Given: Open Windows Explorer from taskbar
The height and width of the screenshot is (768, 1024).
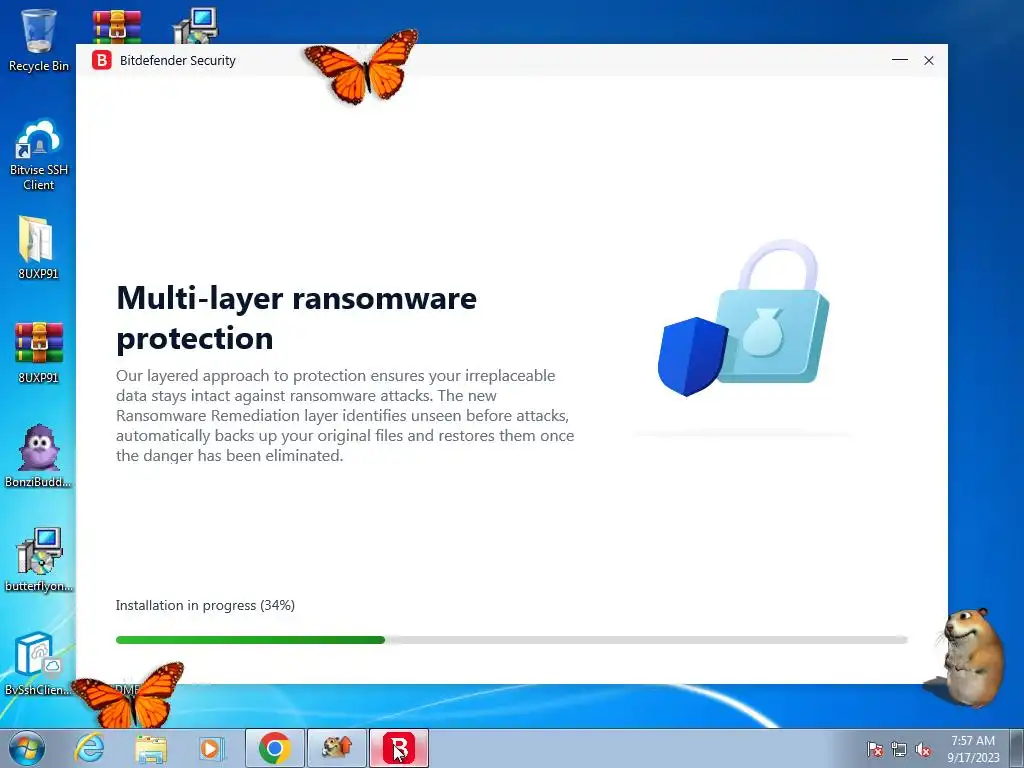Looking at the screenshot, I should [150, 748].
